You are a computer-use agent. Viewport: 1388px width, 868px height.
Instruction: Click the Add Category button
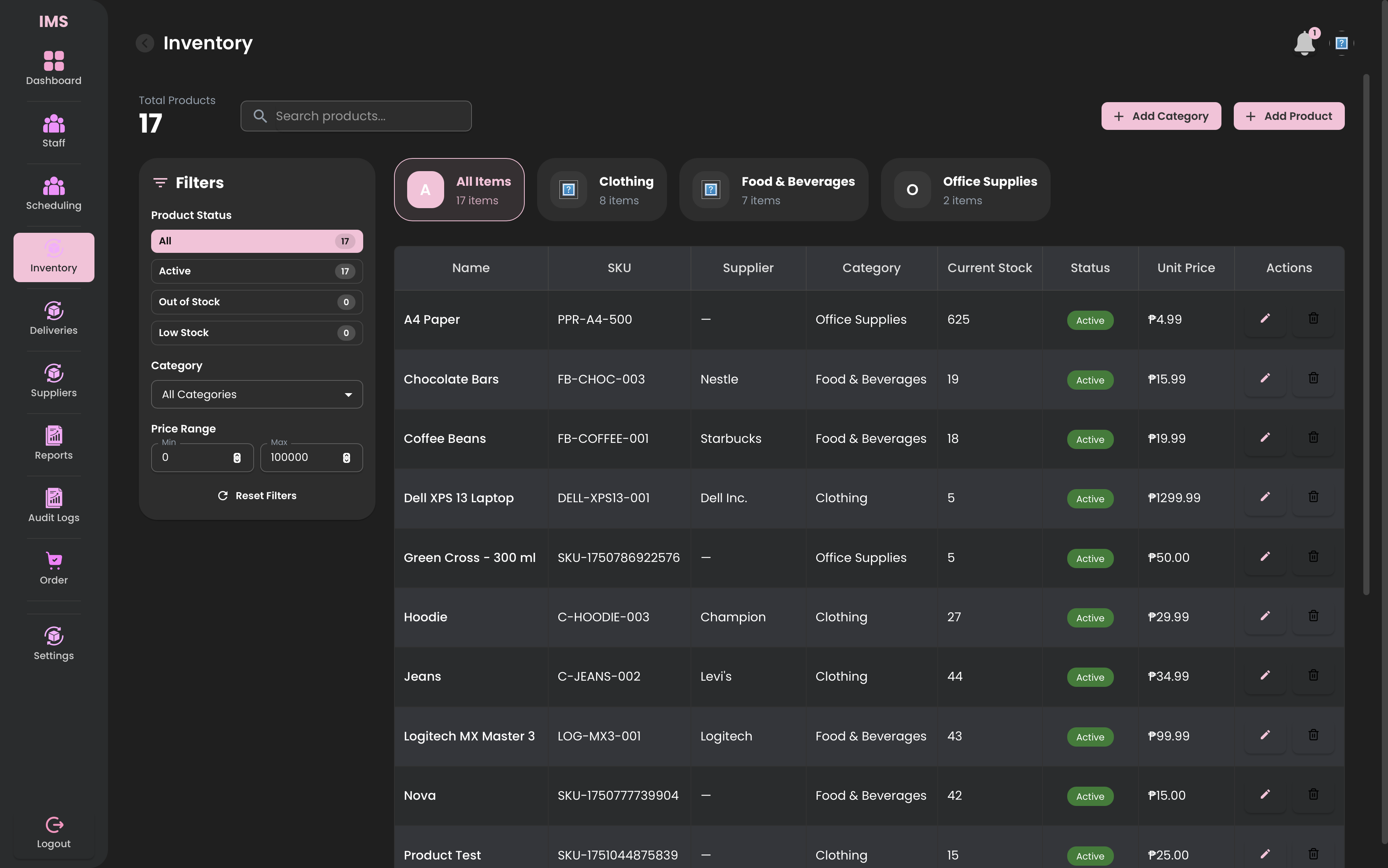tap(1161, 116)
